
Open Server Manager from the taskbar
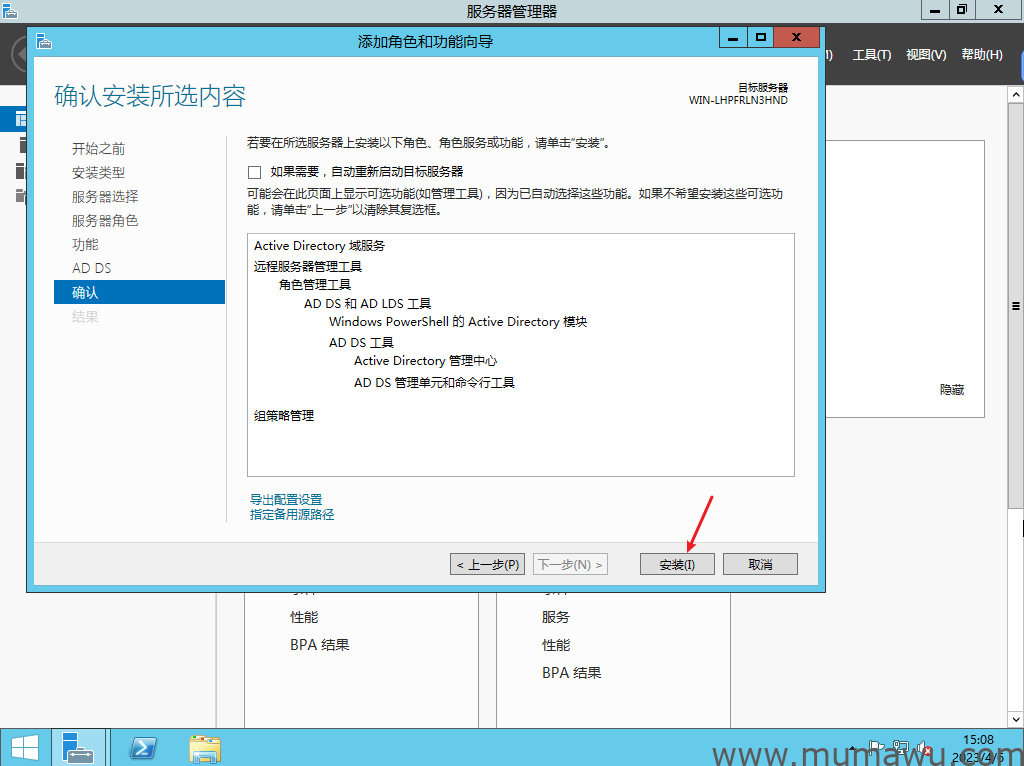(79, 748)
